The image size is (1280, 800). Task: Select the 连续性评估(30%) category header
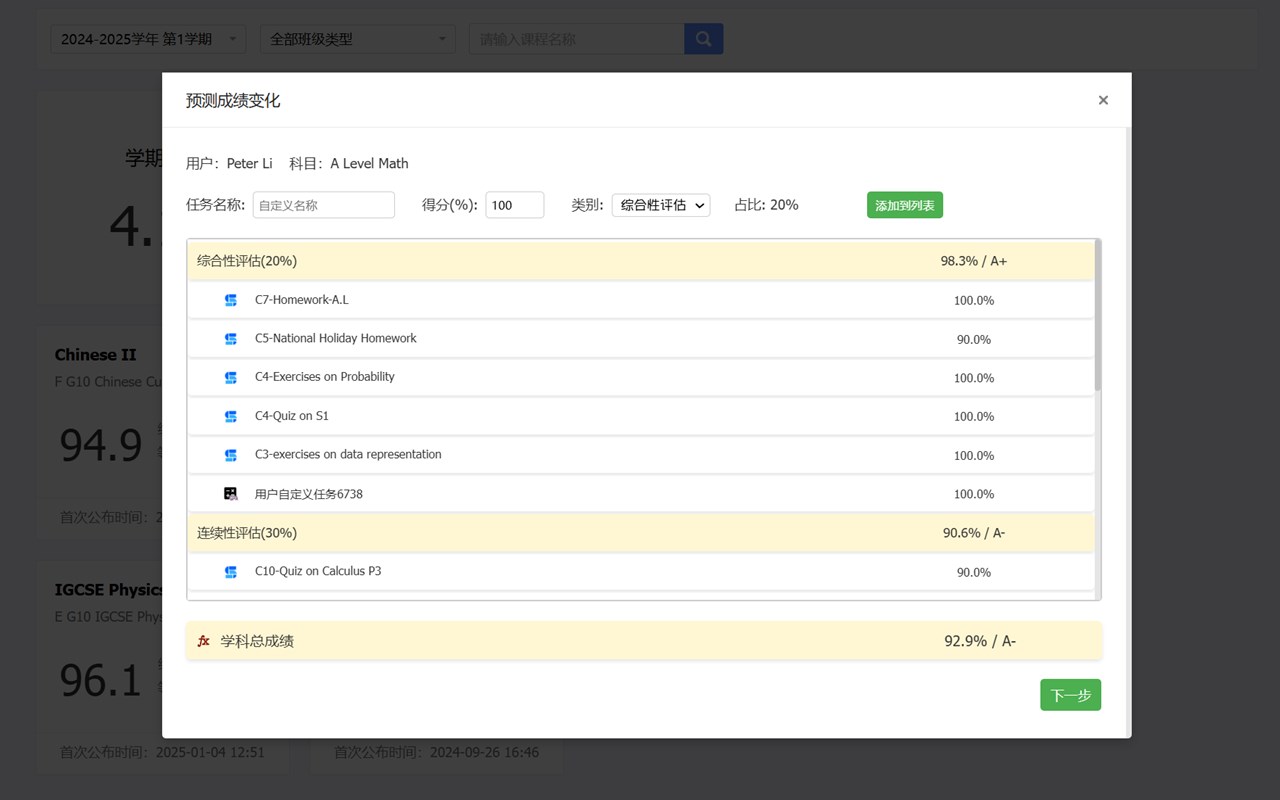641,533
